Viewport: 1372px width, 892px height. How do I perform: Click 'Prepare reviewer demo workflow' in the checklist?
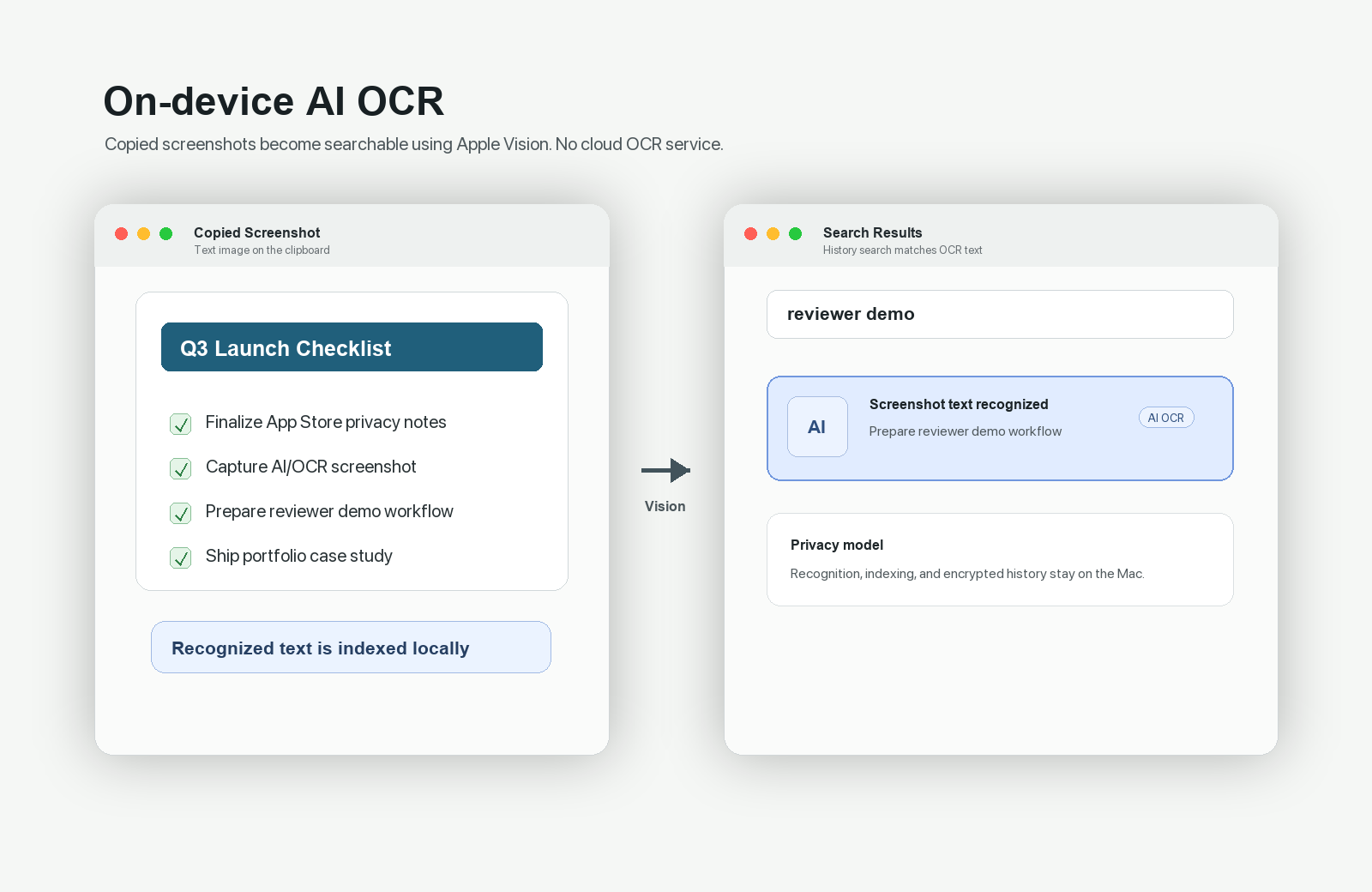point(329,511)
